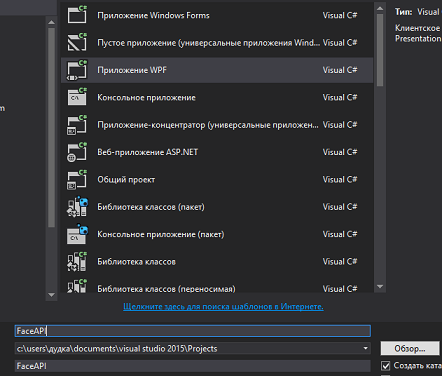Image resolution: width=442 pixels, height=376 pixels.
Task: Open the project location dropdown arrow
Action: (x=365, y=348)
